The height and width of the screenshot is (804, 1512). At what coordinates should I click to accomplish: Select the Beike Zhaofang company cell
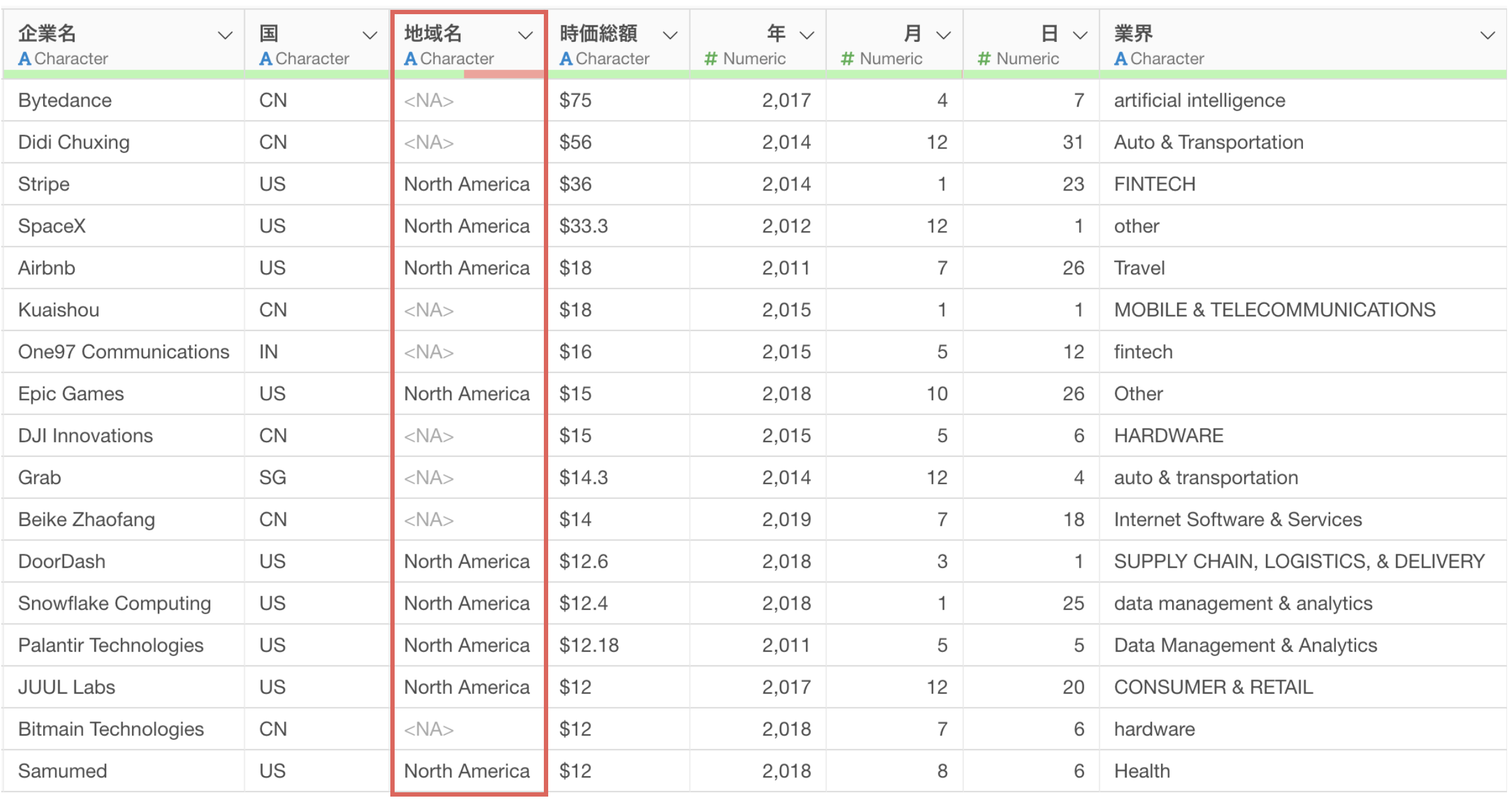(123, 519)
